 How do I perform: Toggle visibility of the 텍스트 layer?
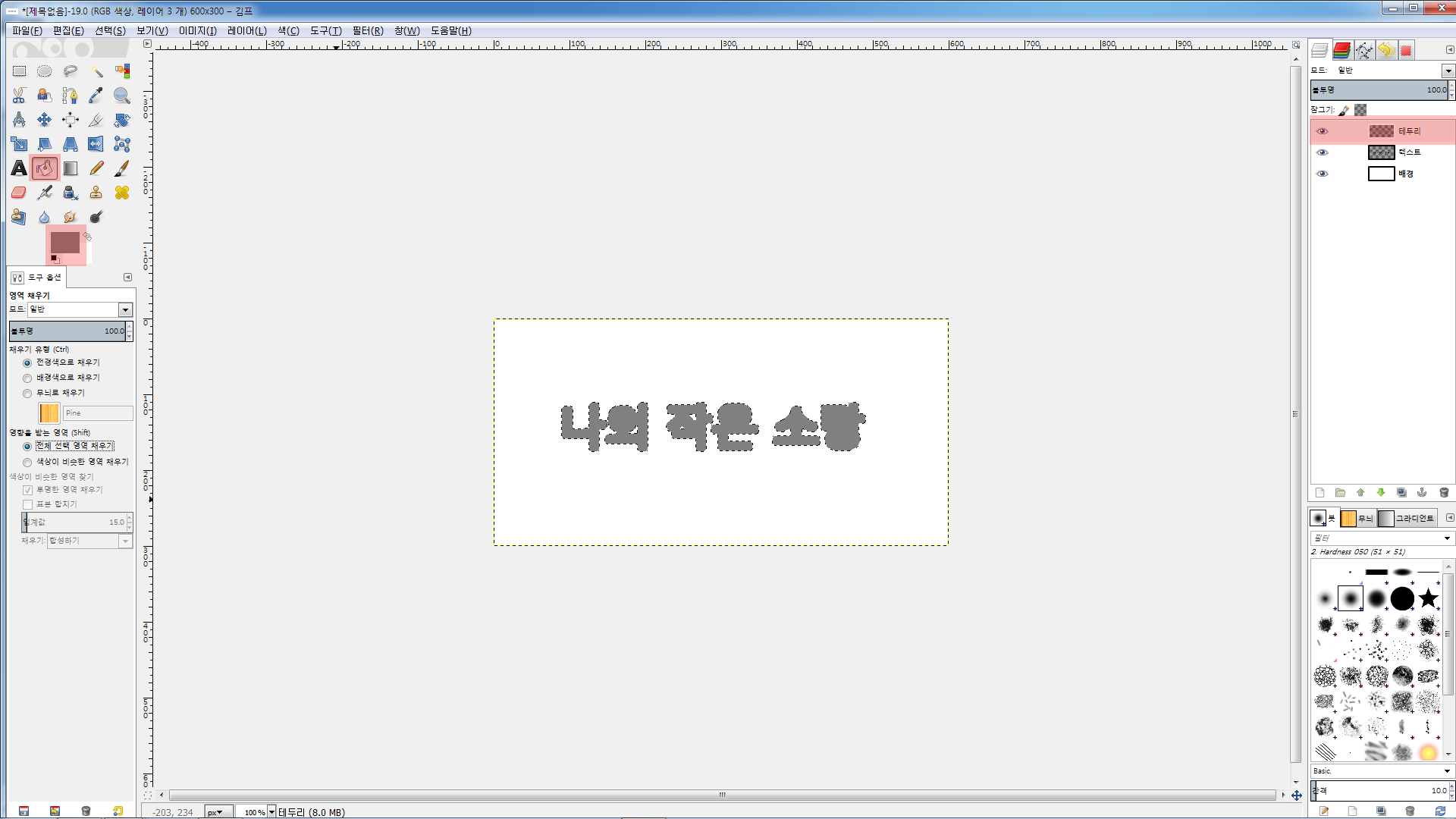tap(1323, 152)
